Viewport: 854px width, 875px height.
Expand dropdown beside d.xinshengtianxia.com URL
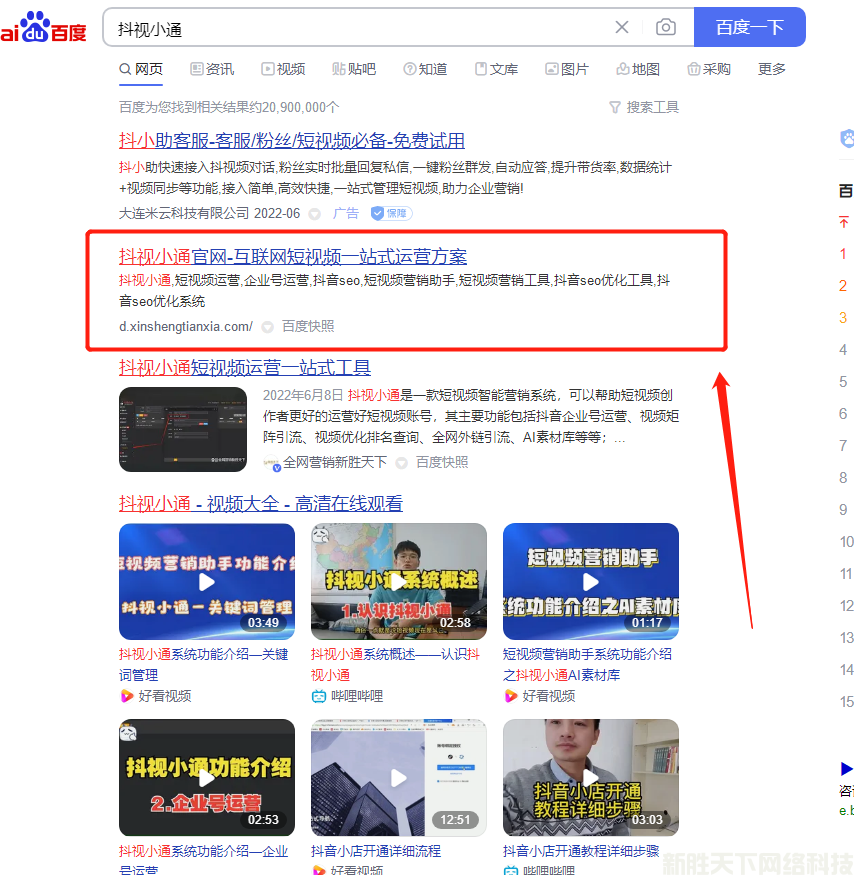pos(267,327)
